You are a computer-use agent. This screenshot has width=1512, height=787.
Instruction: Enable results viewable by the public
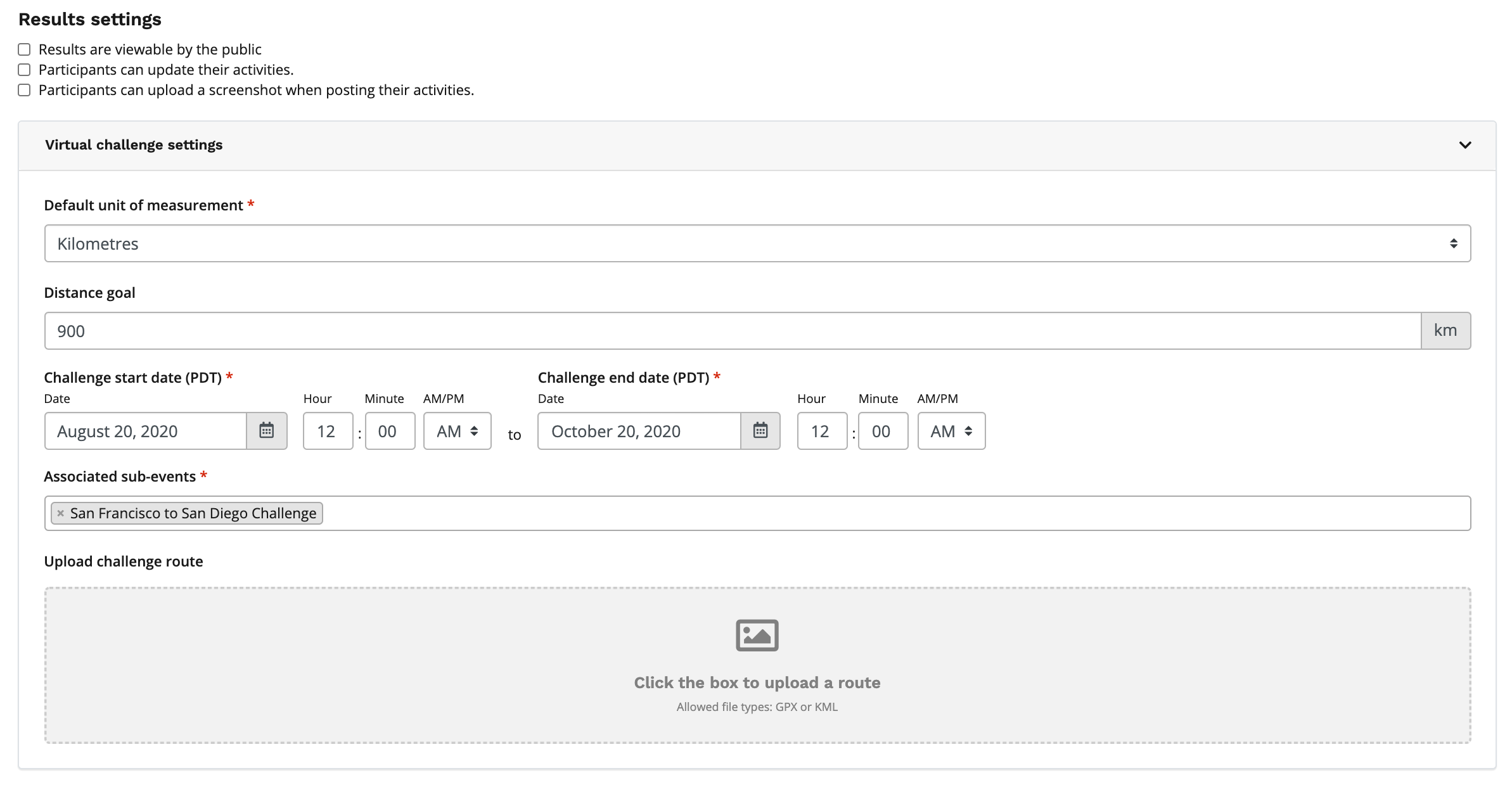pyautogui.click(x=24, y=49)
